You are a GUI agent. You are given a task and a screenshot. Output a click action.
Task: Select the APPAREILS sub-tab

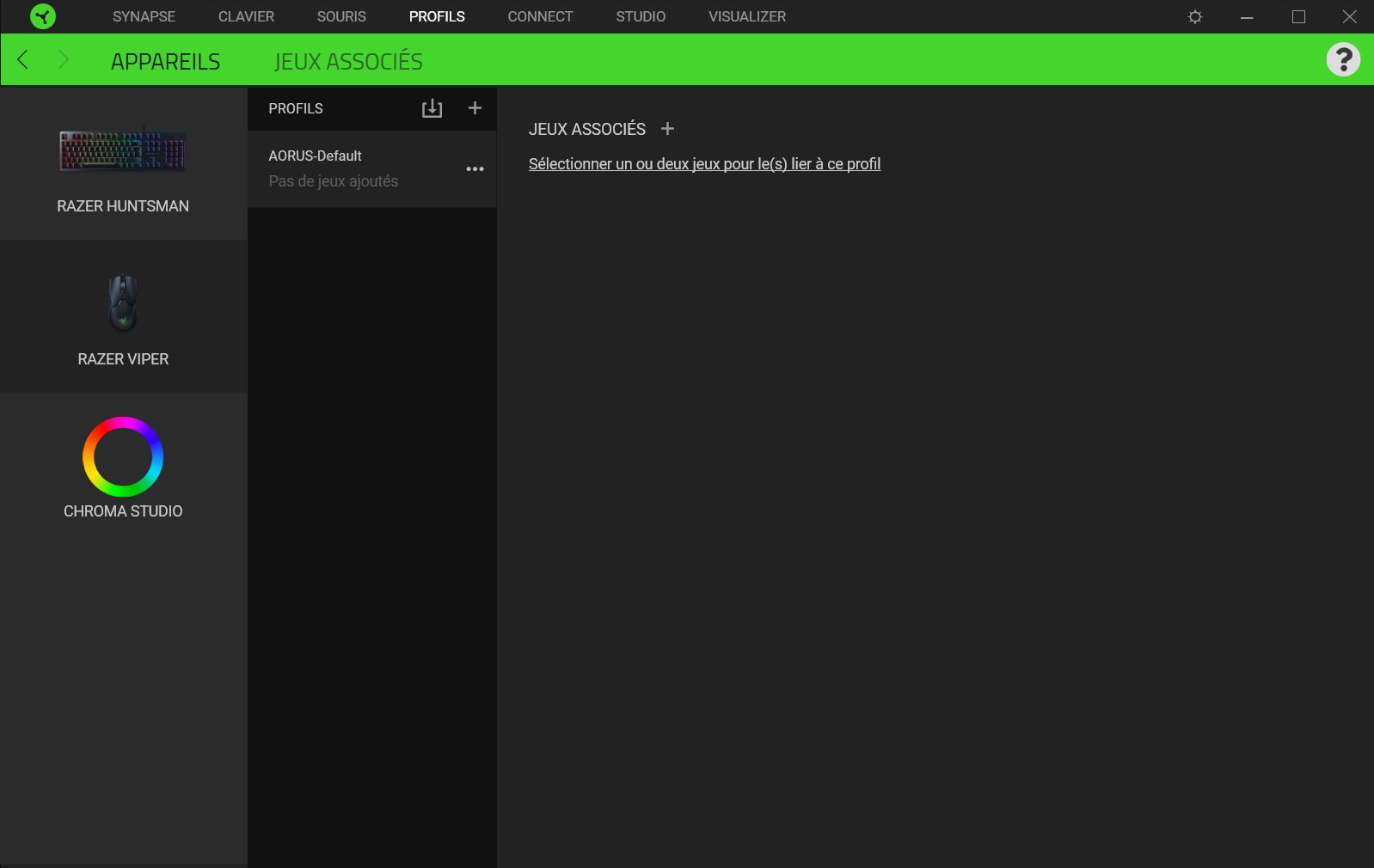click(165, 61)
